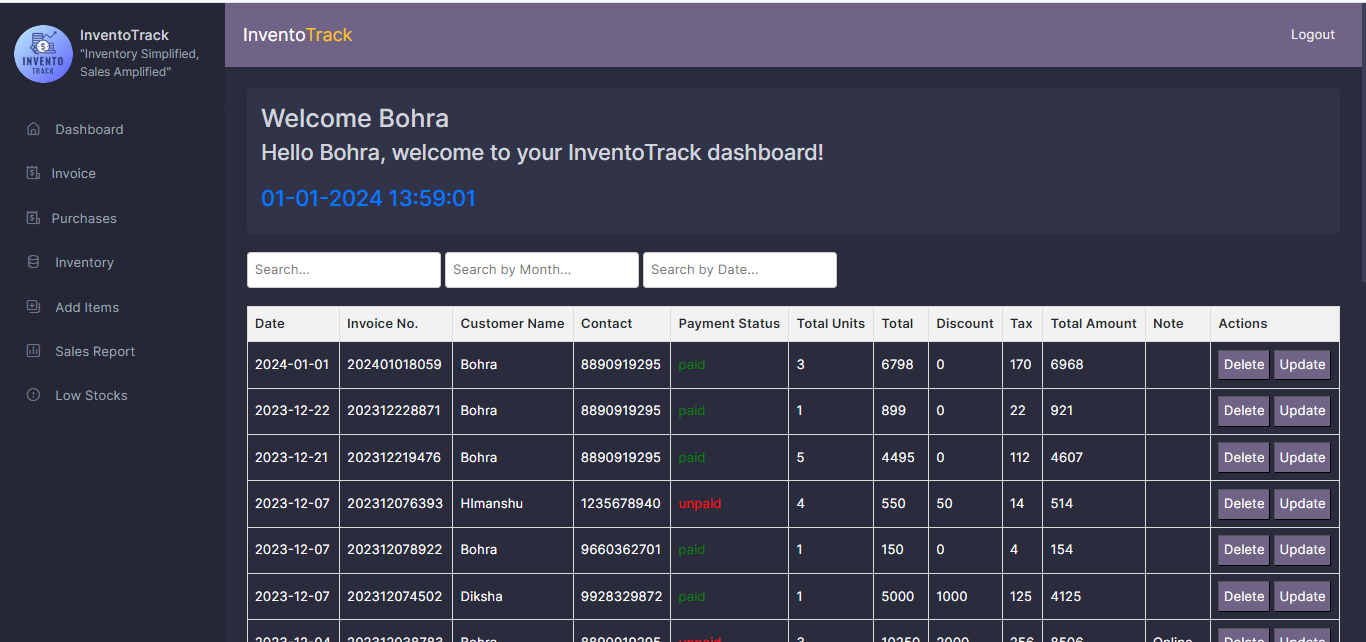1366x642 pixels.
Task: Click the Search by Date field
Action: (739, 270)
